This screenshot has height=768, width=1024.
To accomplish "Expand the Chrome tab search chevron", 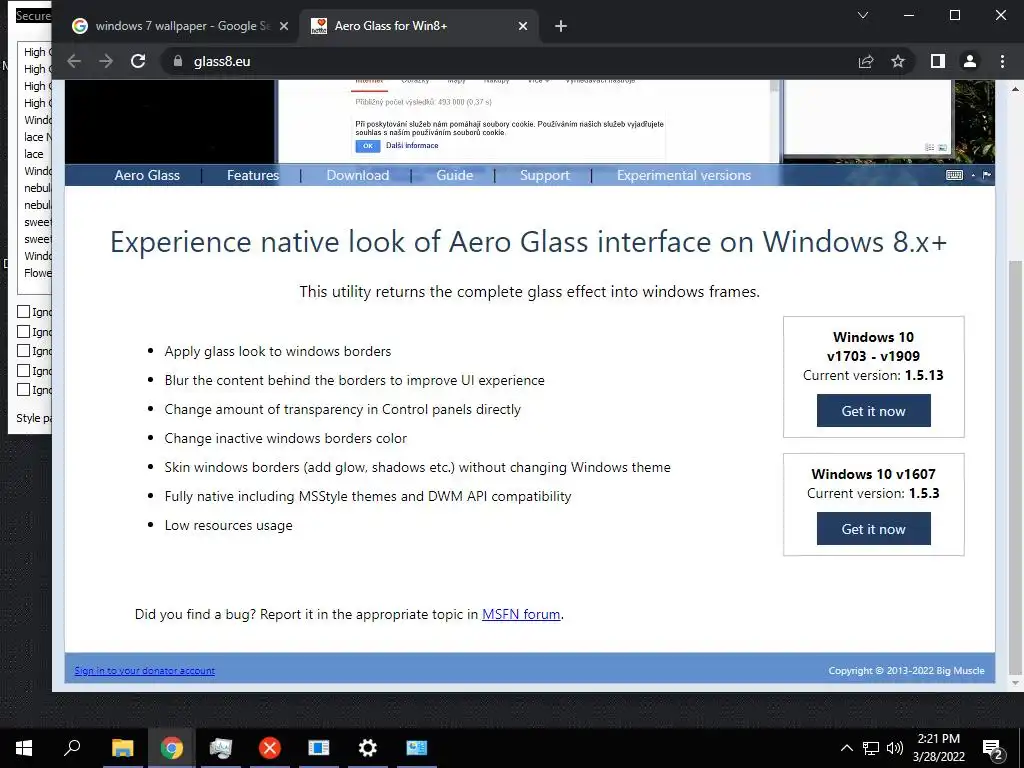I will (x=863, y=15).
